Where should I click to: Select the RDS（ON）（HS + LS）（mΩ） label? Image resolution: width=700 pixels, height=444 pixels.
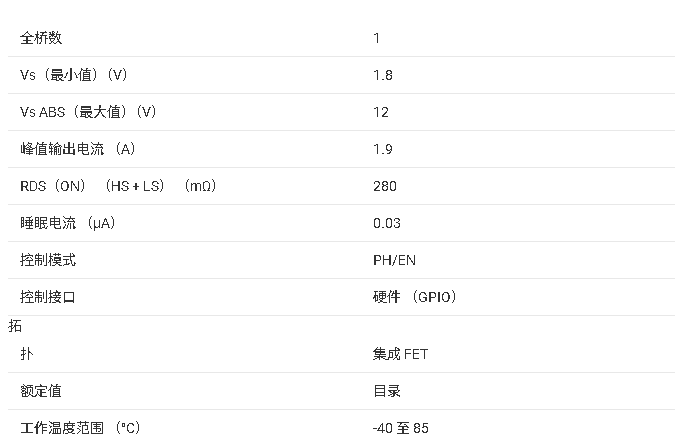pos(119,186)
